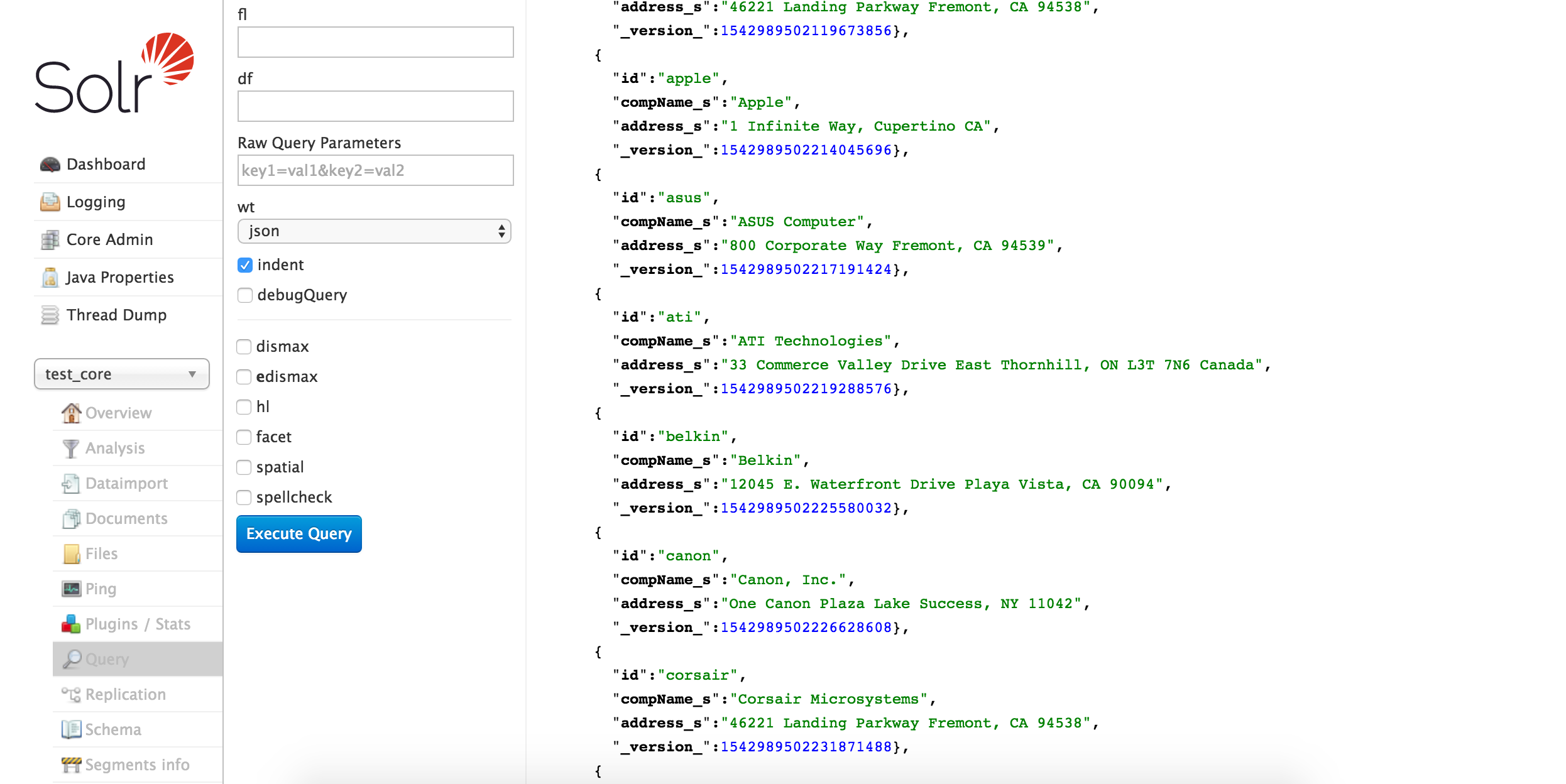The width and height of the screenshot is (1566, 784).
Task: Open Core Admin
Action: pyautogui.click(x=109, y=240)
